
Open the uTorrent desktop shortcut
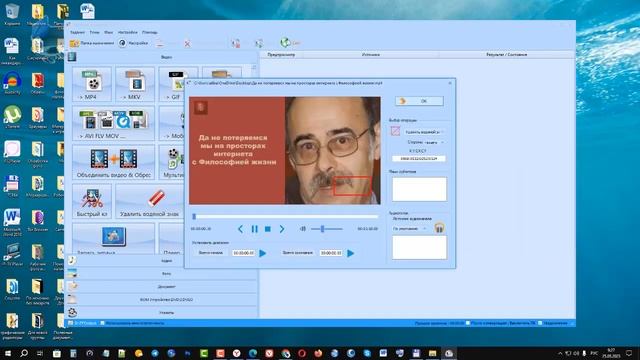point(12,117)
